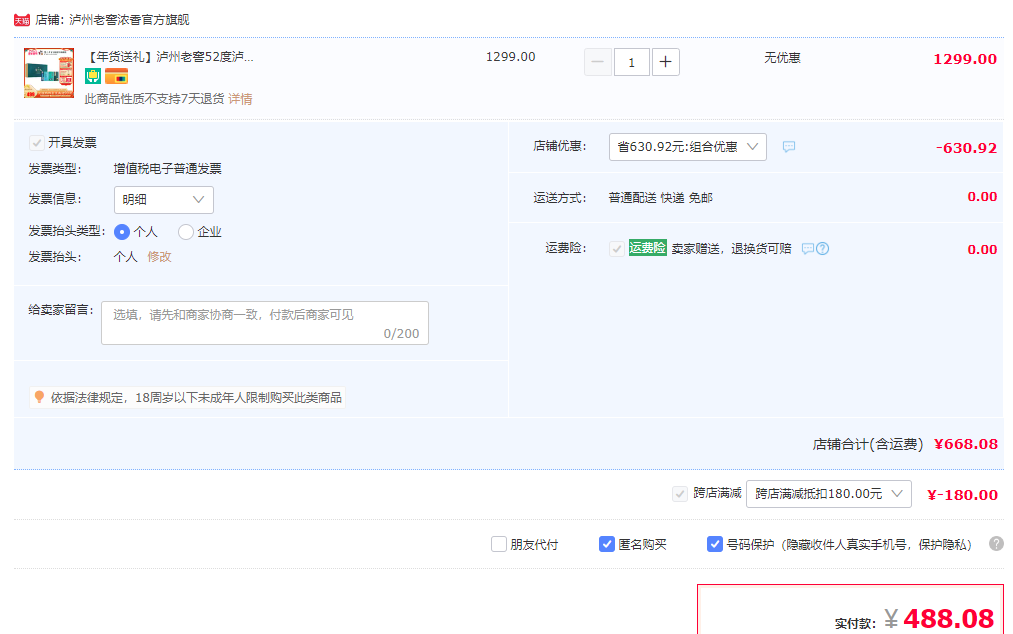This screenshot has width=1013, height=634.
Task: Open the phone number protection help icon
Action: click(996, 544)
